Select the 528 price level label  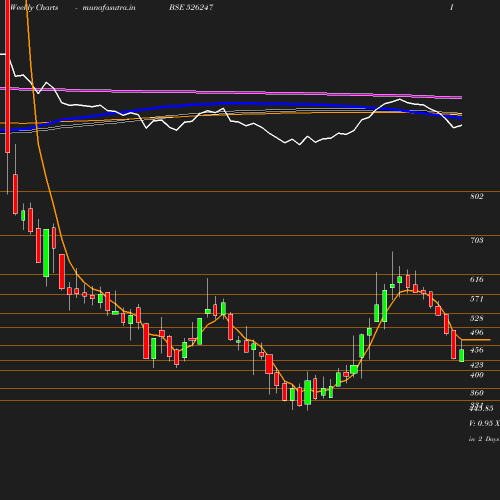click(477, 318)
